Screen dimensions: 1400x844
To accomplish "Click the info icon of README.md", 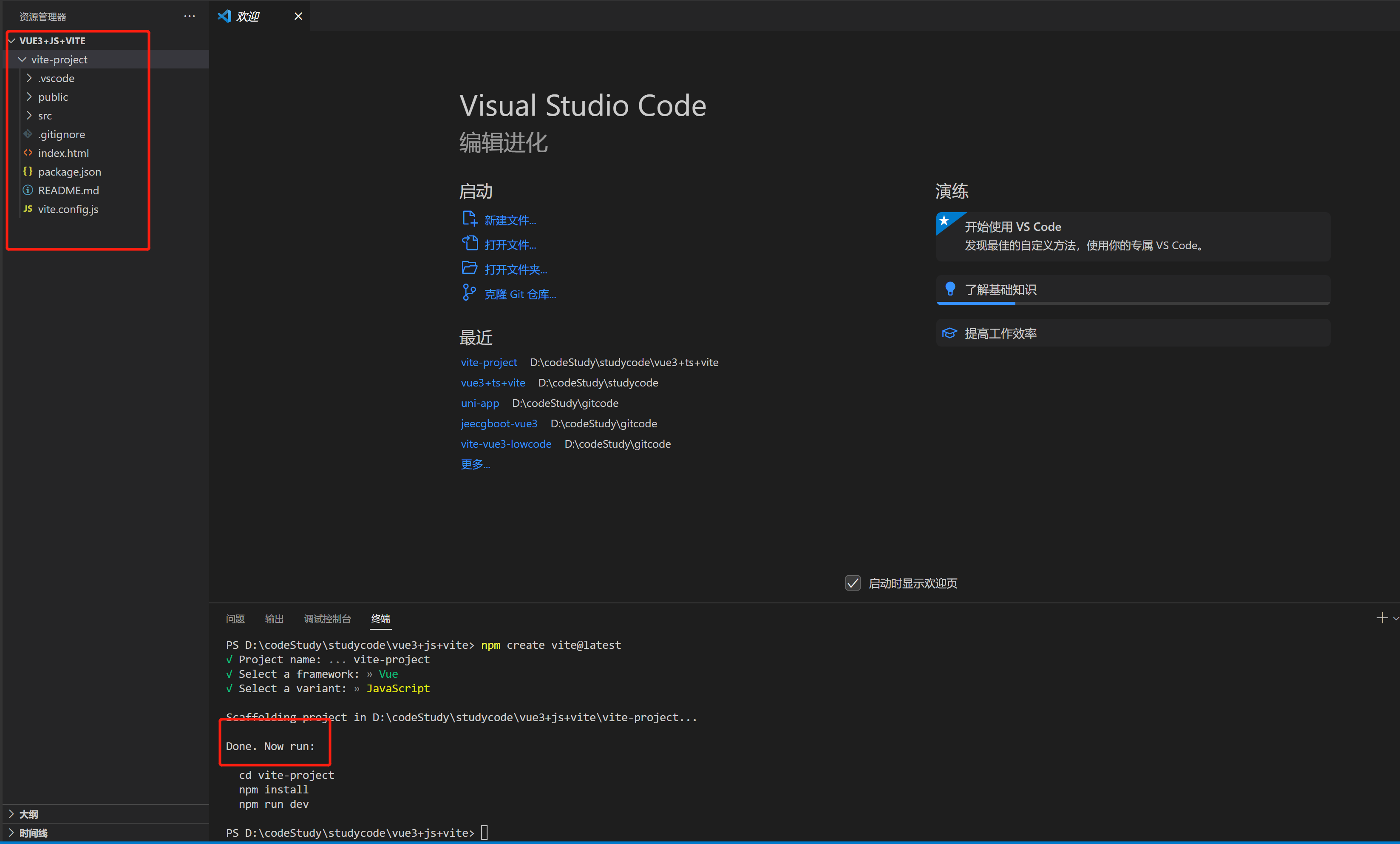I will pyautogui.click(x=28, y=190).
